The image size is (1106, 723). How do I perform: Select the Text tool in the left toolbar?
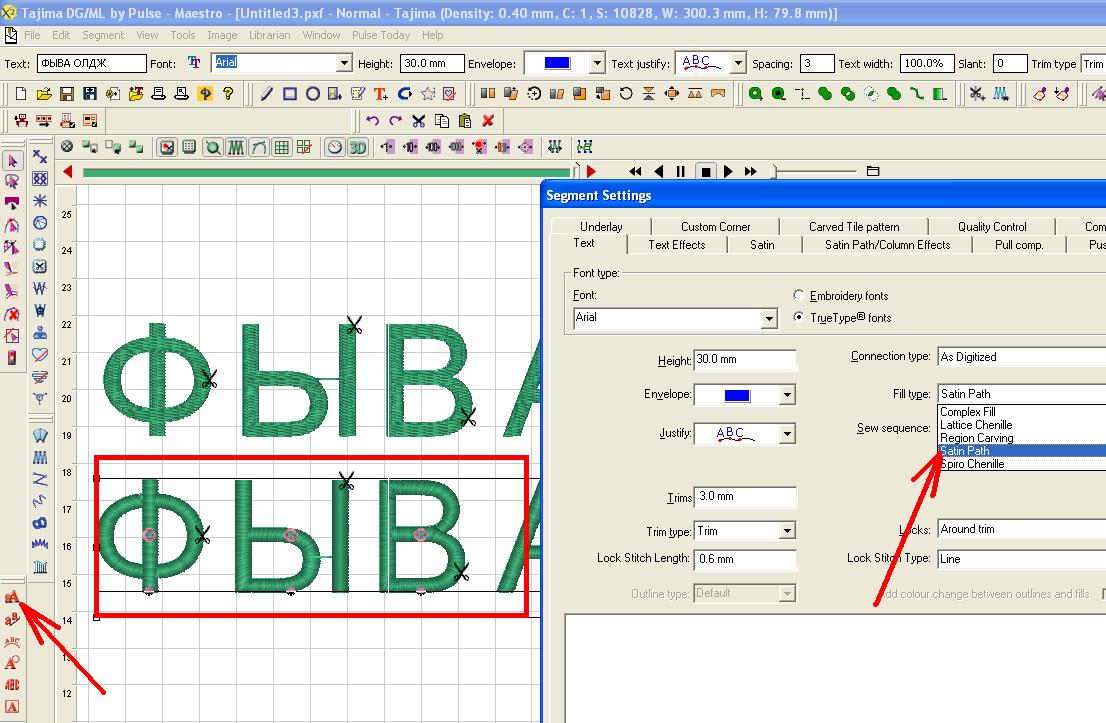click(12, 597)
